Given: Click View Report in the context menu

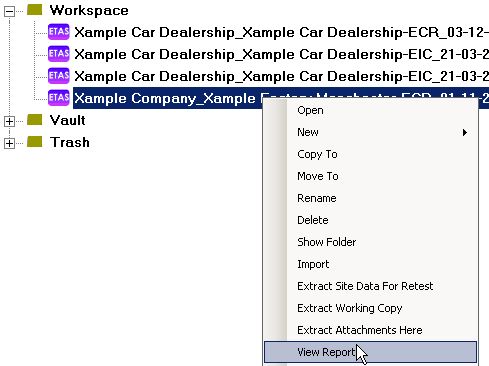Looking at the screenshot, I should click(x=371, y=352).
